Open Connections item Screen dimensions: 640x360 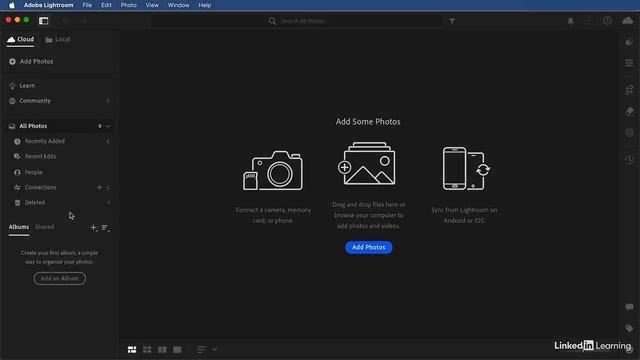tap(35, 187)
